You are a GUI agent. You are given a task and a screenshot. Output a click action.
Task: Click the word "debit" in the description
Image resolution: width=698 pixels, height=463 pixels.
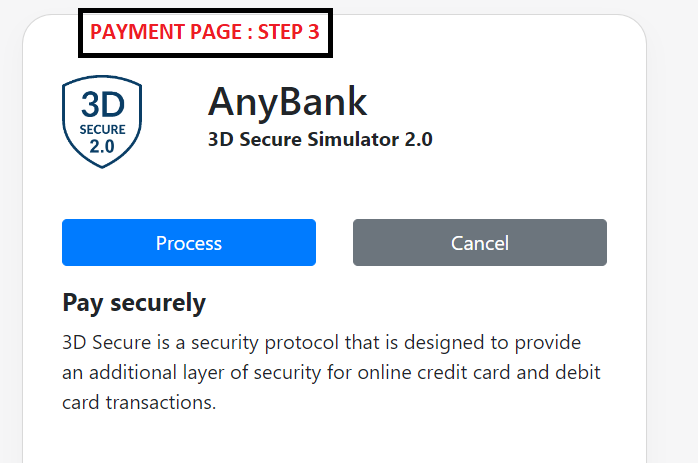[579, 373]
